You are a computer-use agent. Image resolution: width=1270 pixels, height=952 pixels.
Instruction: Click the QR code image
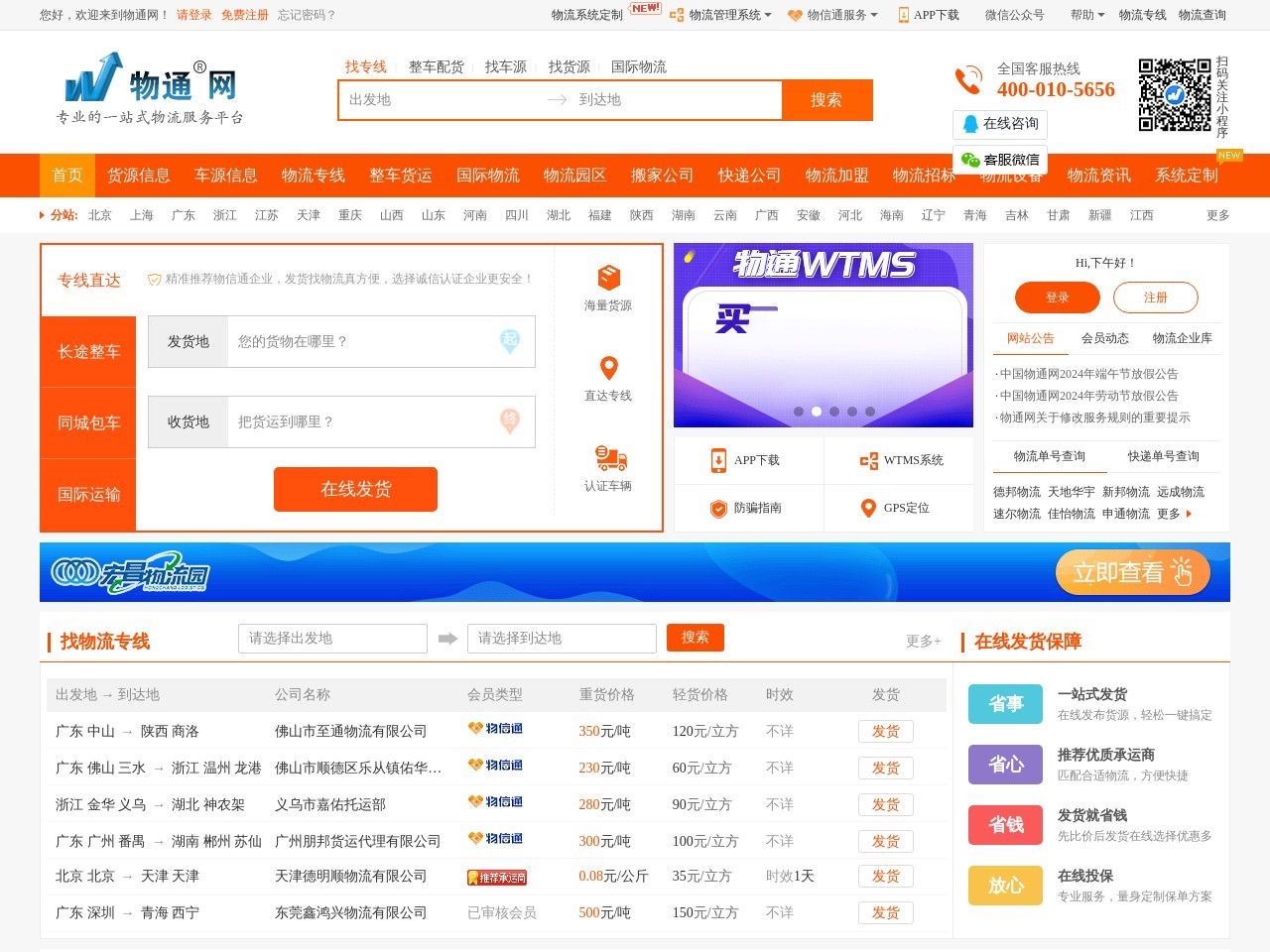[x=1175, y=95]
